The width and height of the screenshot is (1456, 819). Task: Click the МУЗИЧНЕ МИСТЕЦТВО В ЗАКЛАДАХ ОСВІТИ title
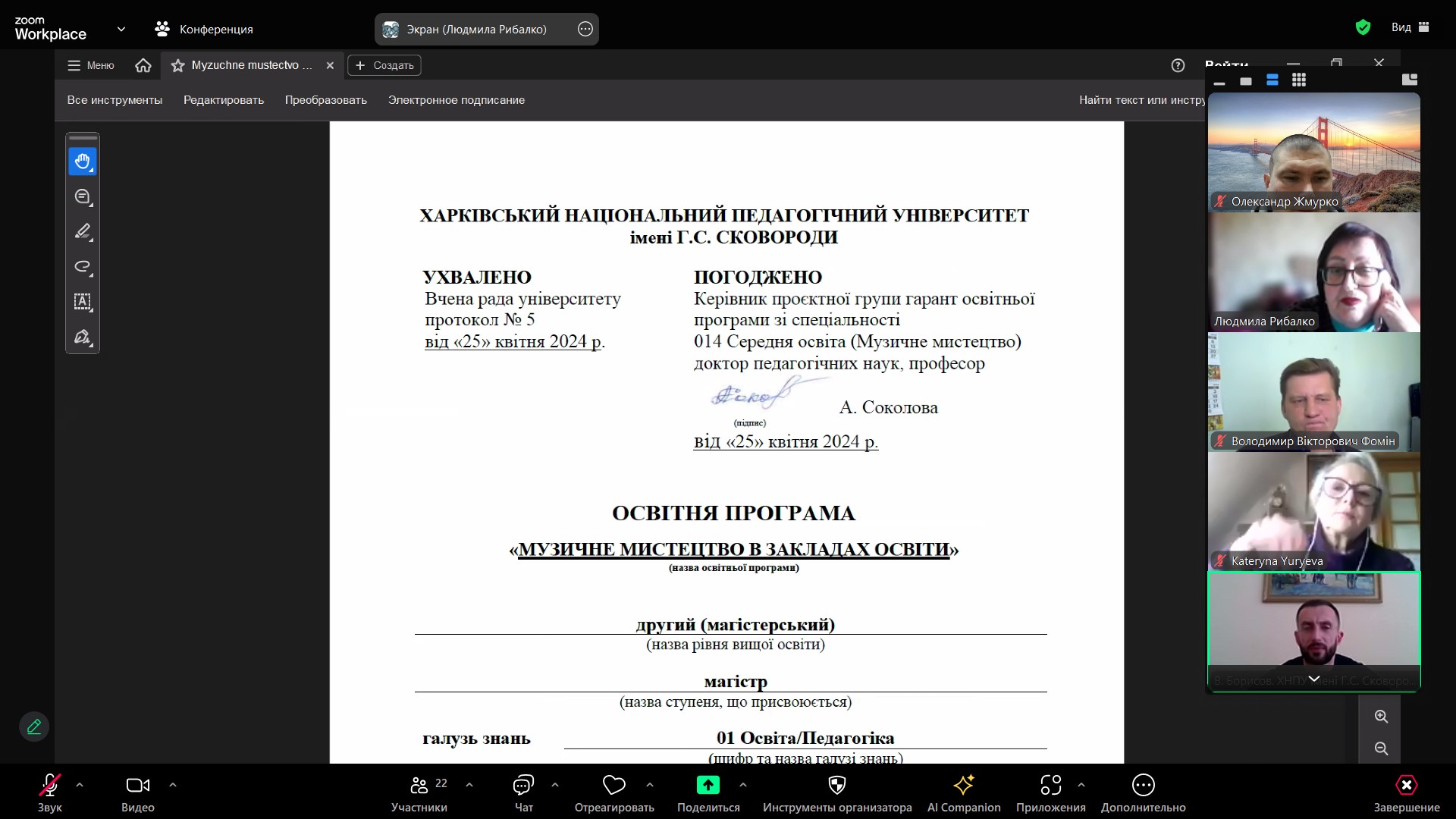[734, 549]
